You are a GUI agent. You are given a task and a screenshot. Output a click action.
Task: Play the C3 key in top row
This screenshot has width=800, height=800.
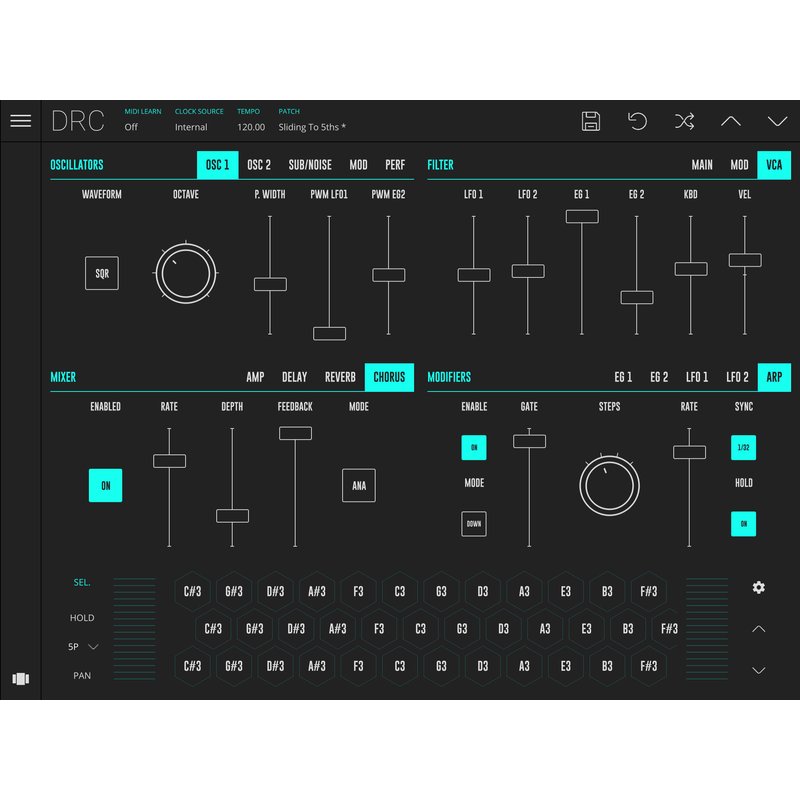coord(399,591)
